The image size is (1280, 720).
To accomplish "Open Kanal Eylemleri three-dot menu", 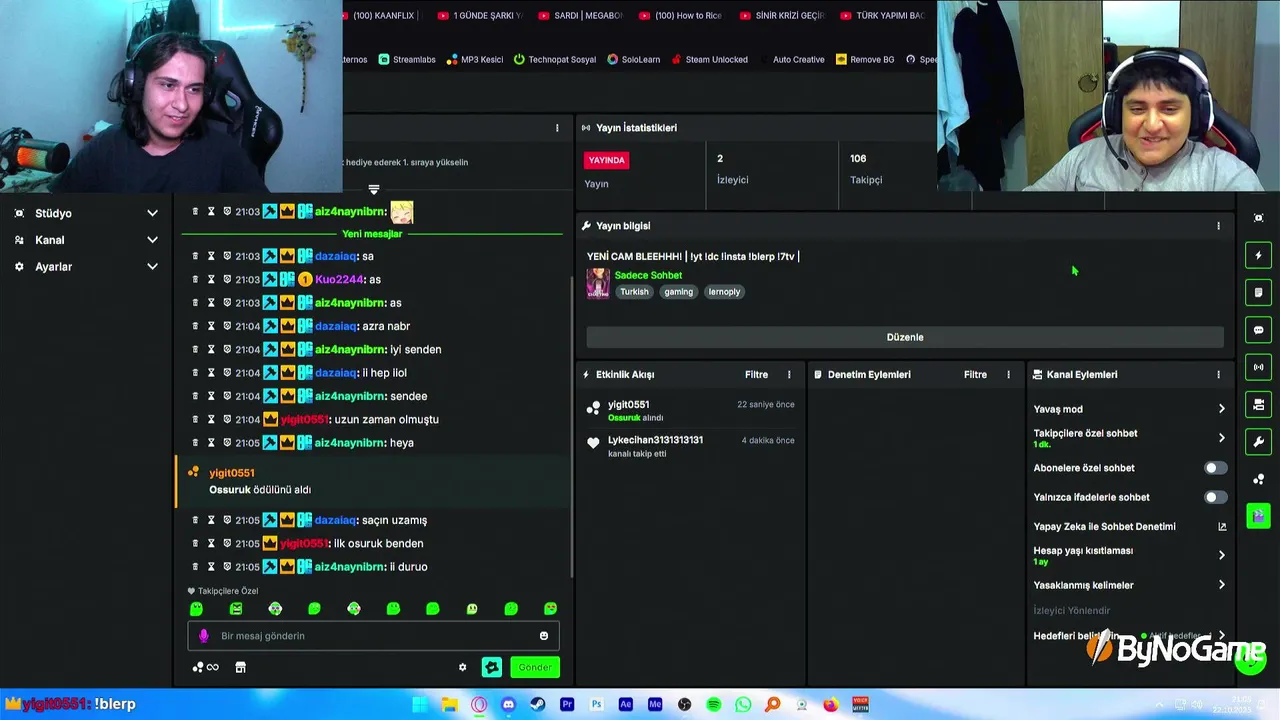I will click(1218, 375).
